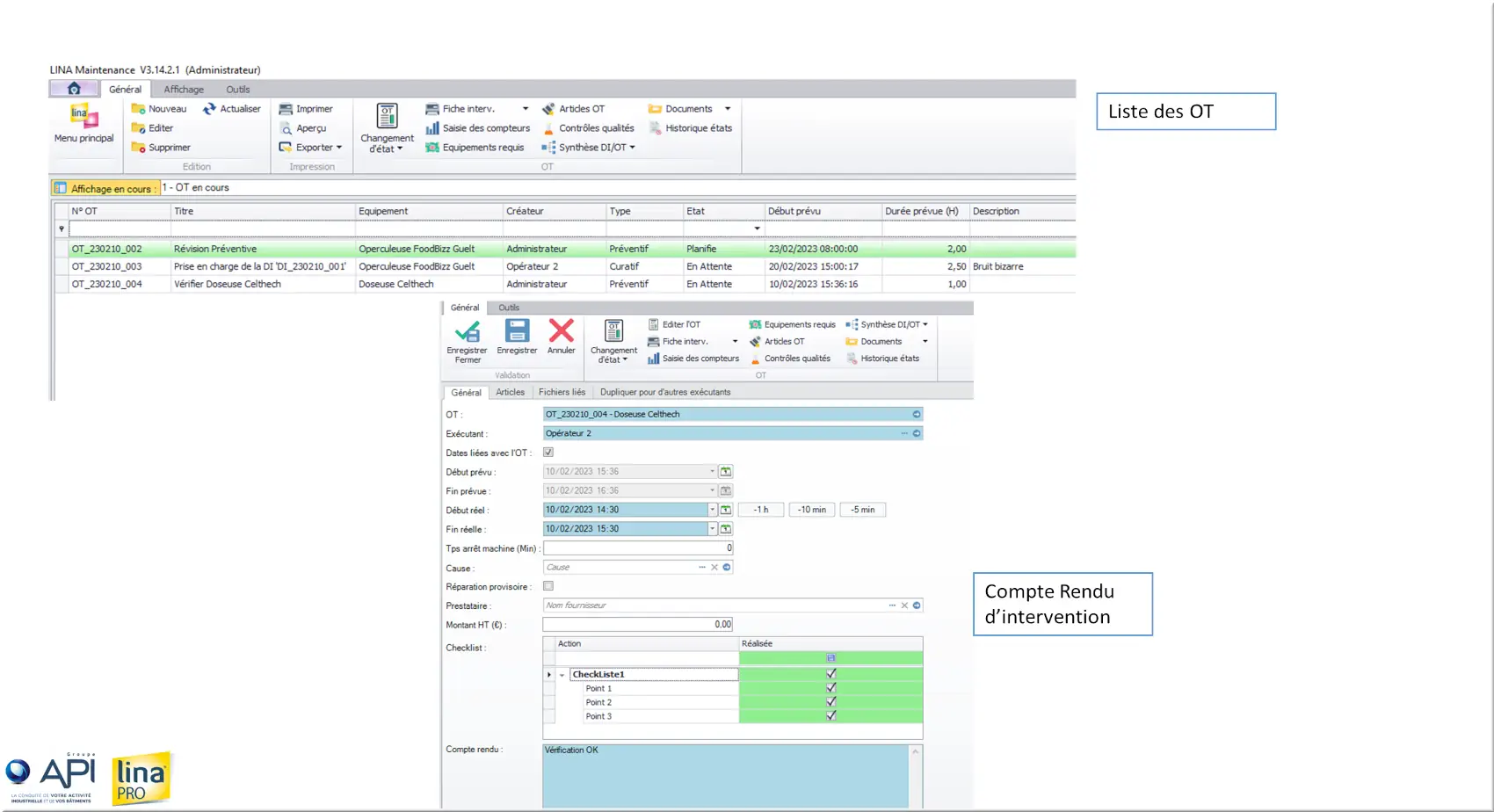Screen dimensions: 1494x812
Task: Open the Documents dropdown in OT list ribbon
Action: [x=728, y=109]
